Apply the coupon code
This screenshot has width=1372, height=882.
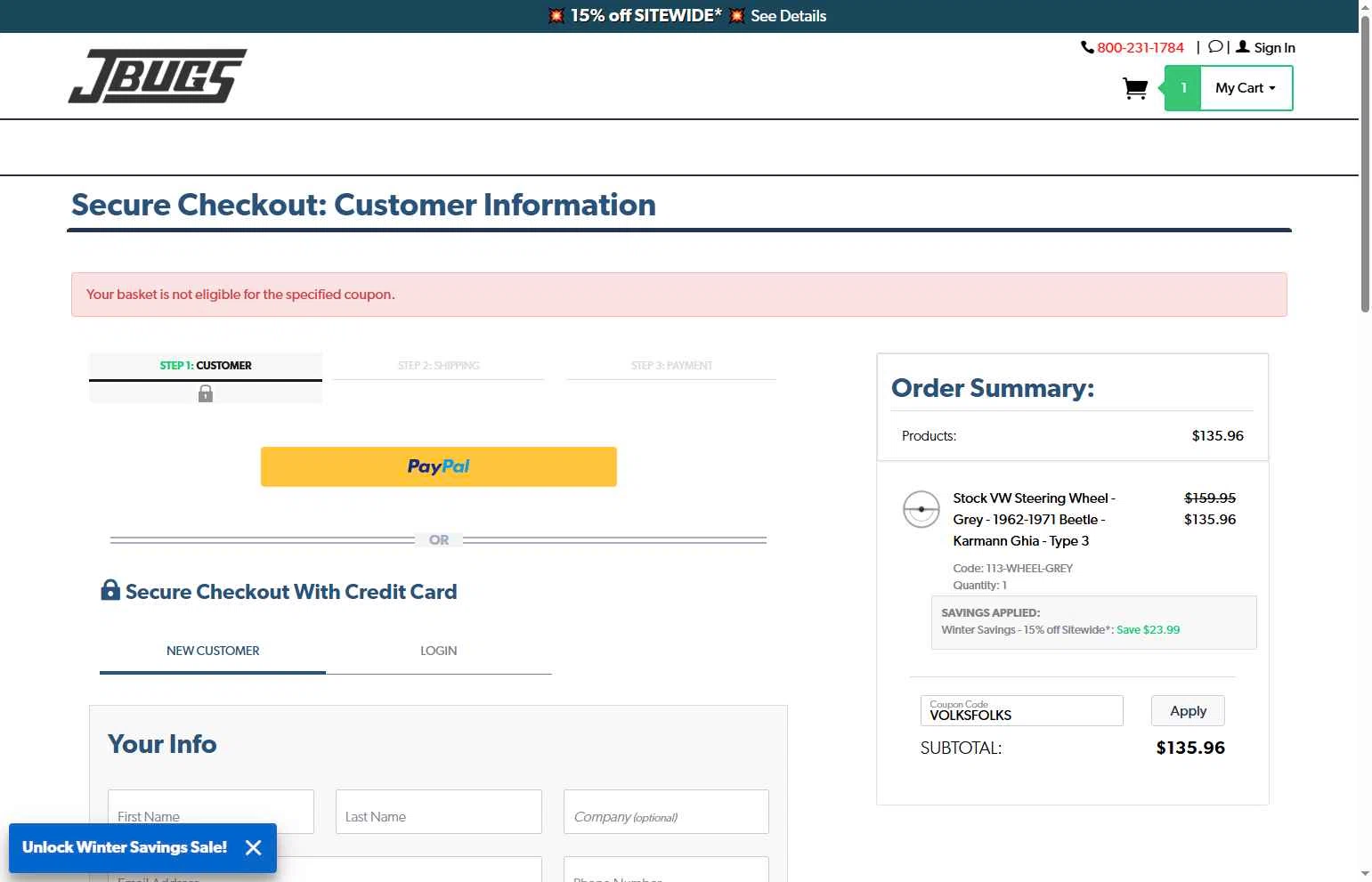point(1188,710)
